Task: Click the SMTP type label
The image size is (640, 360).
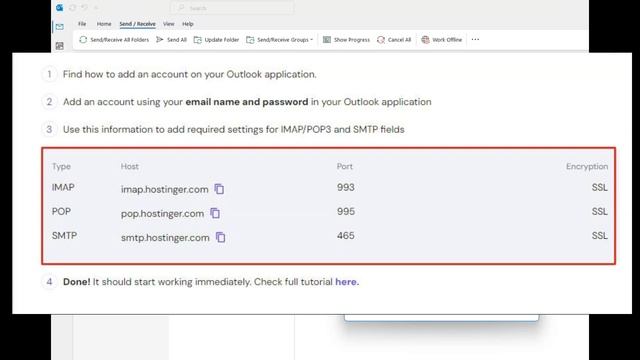Action: (64, 236)
